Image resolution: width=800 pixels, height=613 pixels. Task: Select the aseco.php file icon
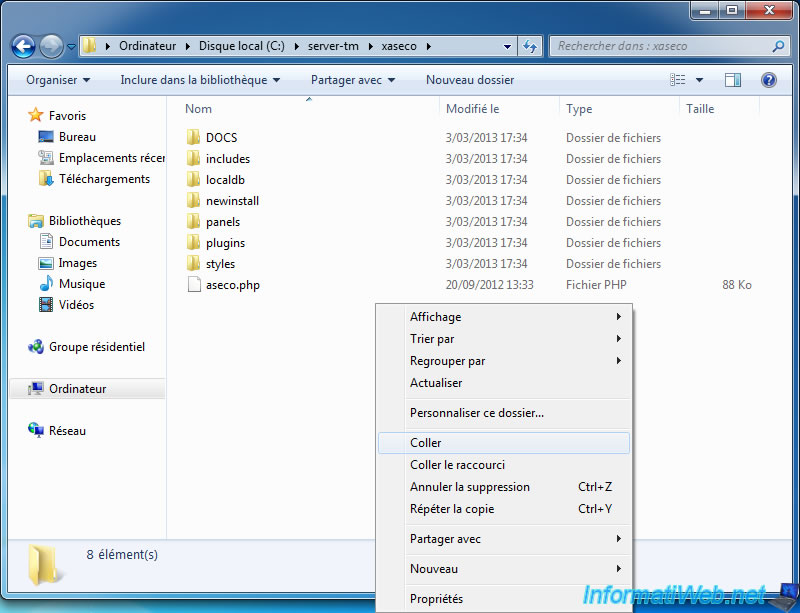[x=194, y=284]
